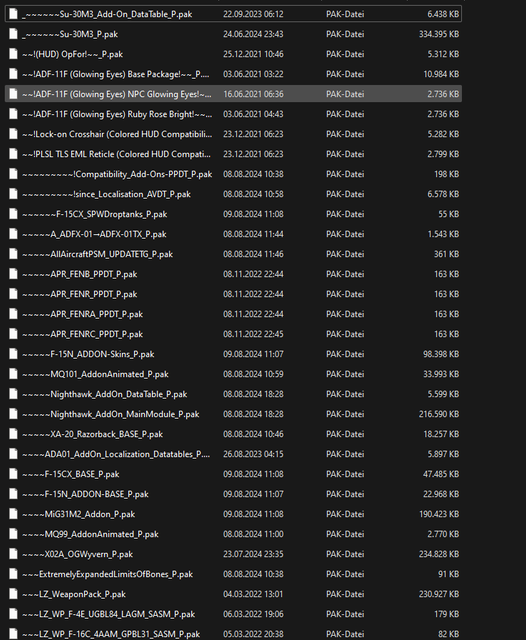The width and height of the screenshot is (526, 640).
Task: Click the date 24.06.2024 23:43
Action: (x=253, y=34)
